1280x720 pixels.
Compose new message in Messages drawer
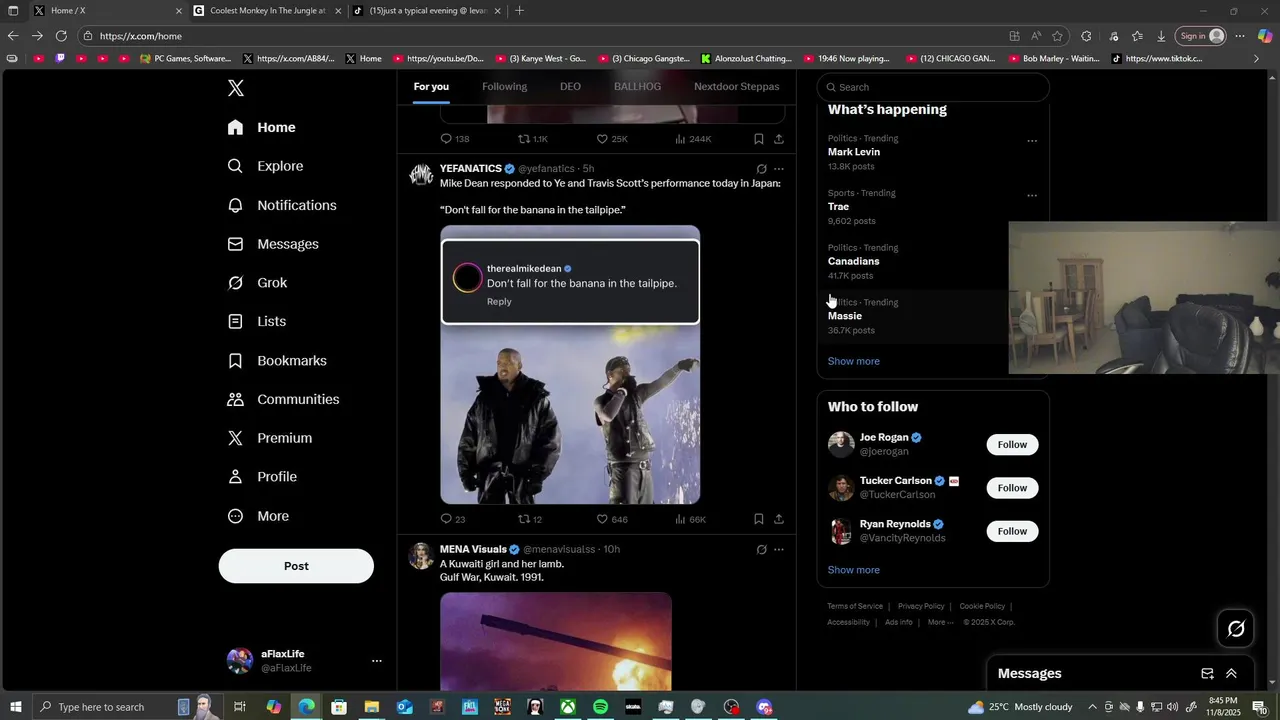coord(1207,674)
